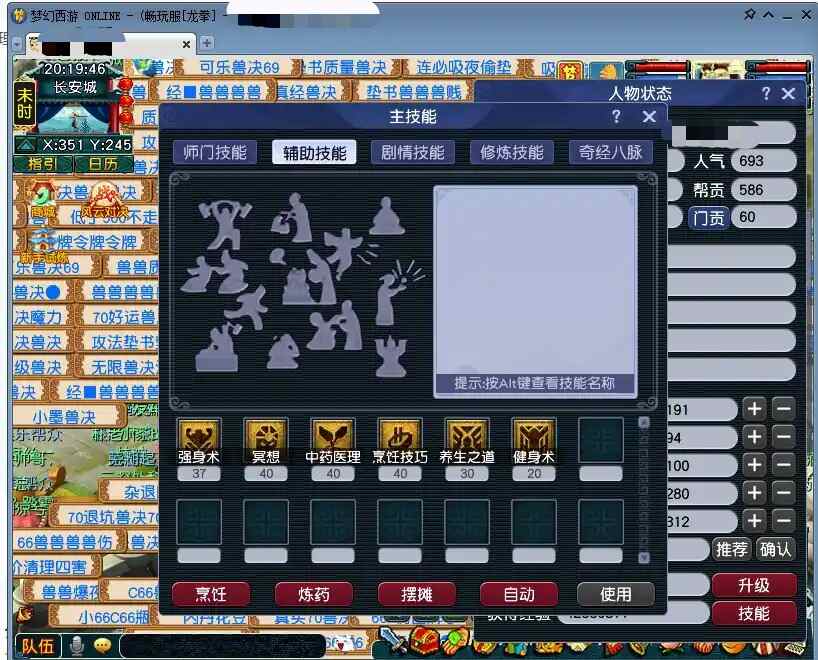
Task: Increase attribute with value 280
Action: pyautogui.click(x=754, y=493)
